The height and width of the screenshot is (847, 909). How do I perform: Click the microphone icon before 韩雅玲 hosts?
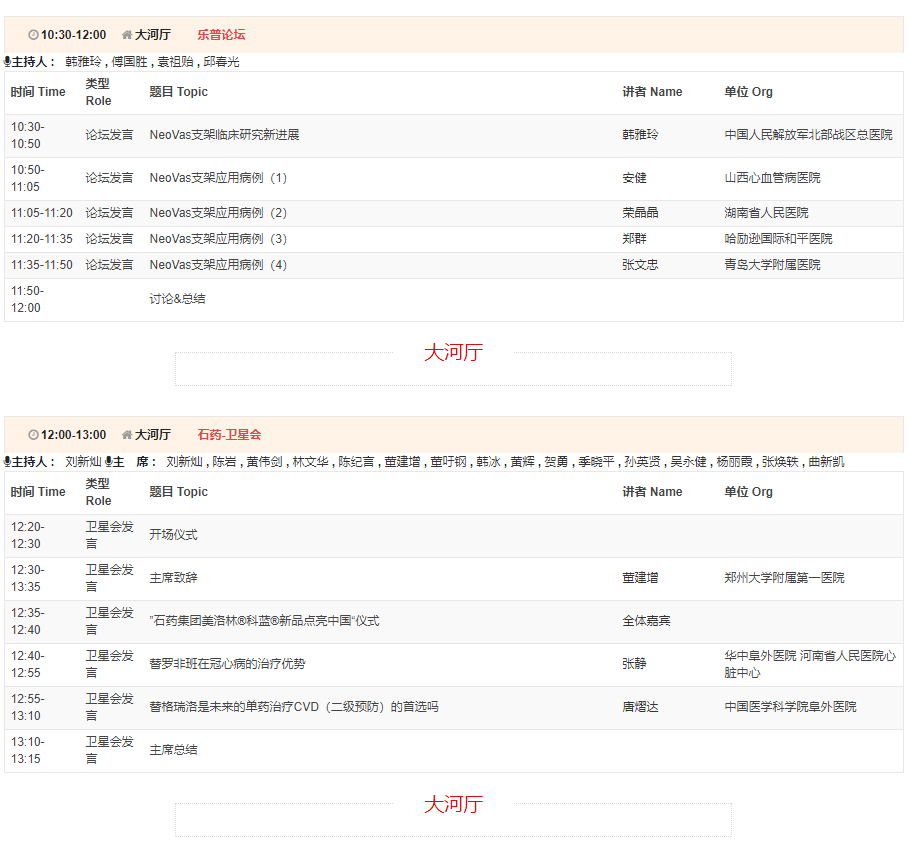pyautogui.click(x=8, y=61)
